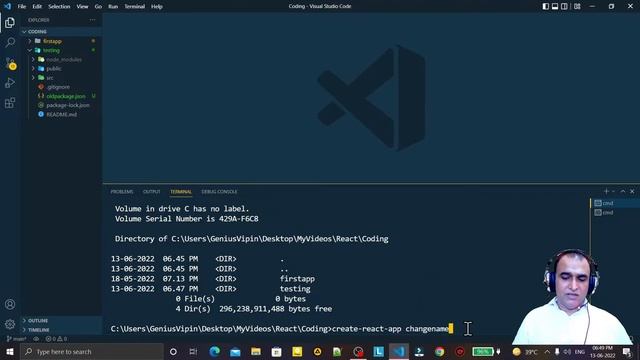Click the 'firstapp' directory listing in terminal
Screen dimensions: 640x360
297,279
